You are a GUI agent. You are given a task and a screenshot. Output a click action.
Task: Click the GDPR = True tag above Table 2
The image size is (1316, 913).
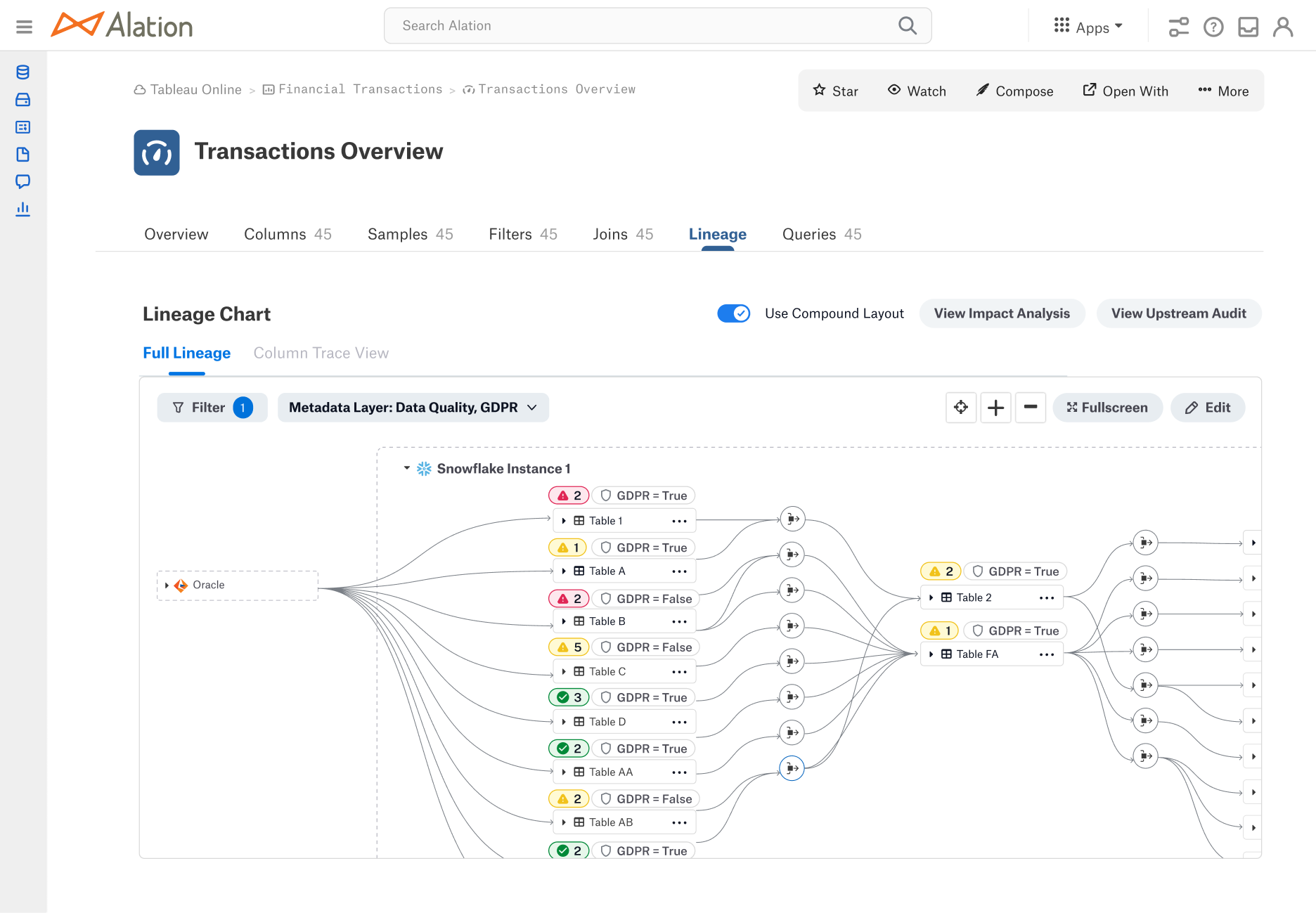(x=1015, y=571)
